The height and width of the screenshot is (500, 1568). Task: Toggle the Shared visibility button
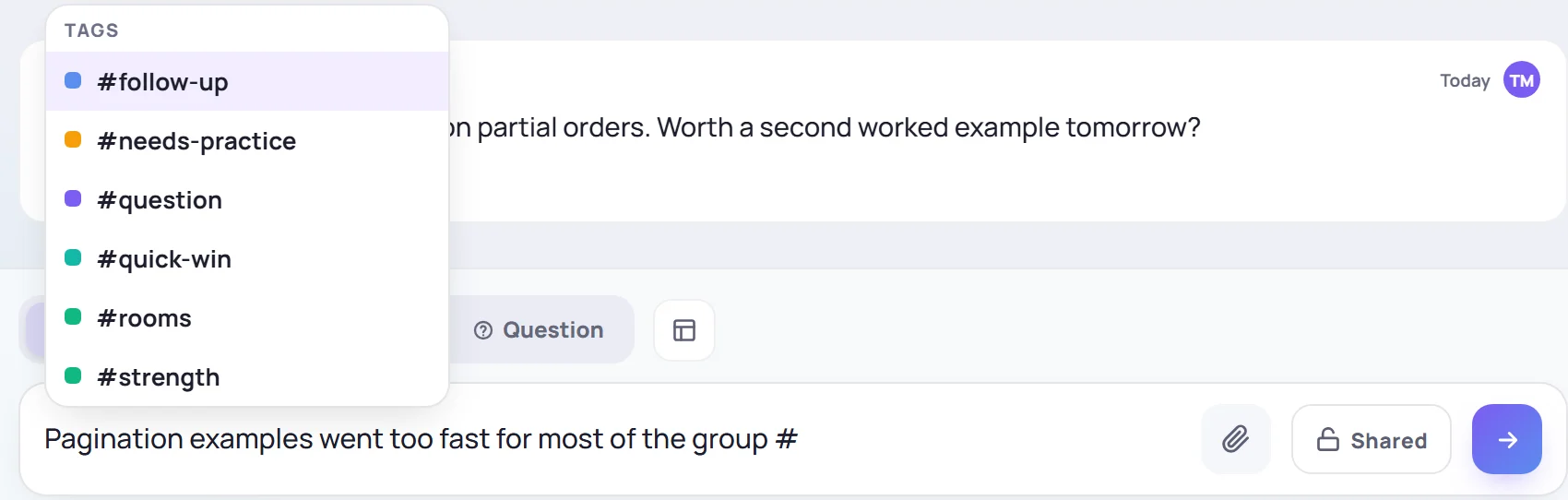[x=1372, y=439]
